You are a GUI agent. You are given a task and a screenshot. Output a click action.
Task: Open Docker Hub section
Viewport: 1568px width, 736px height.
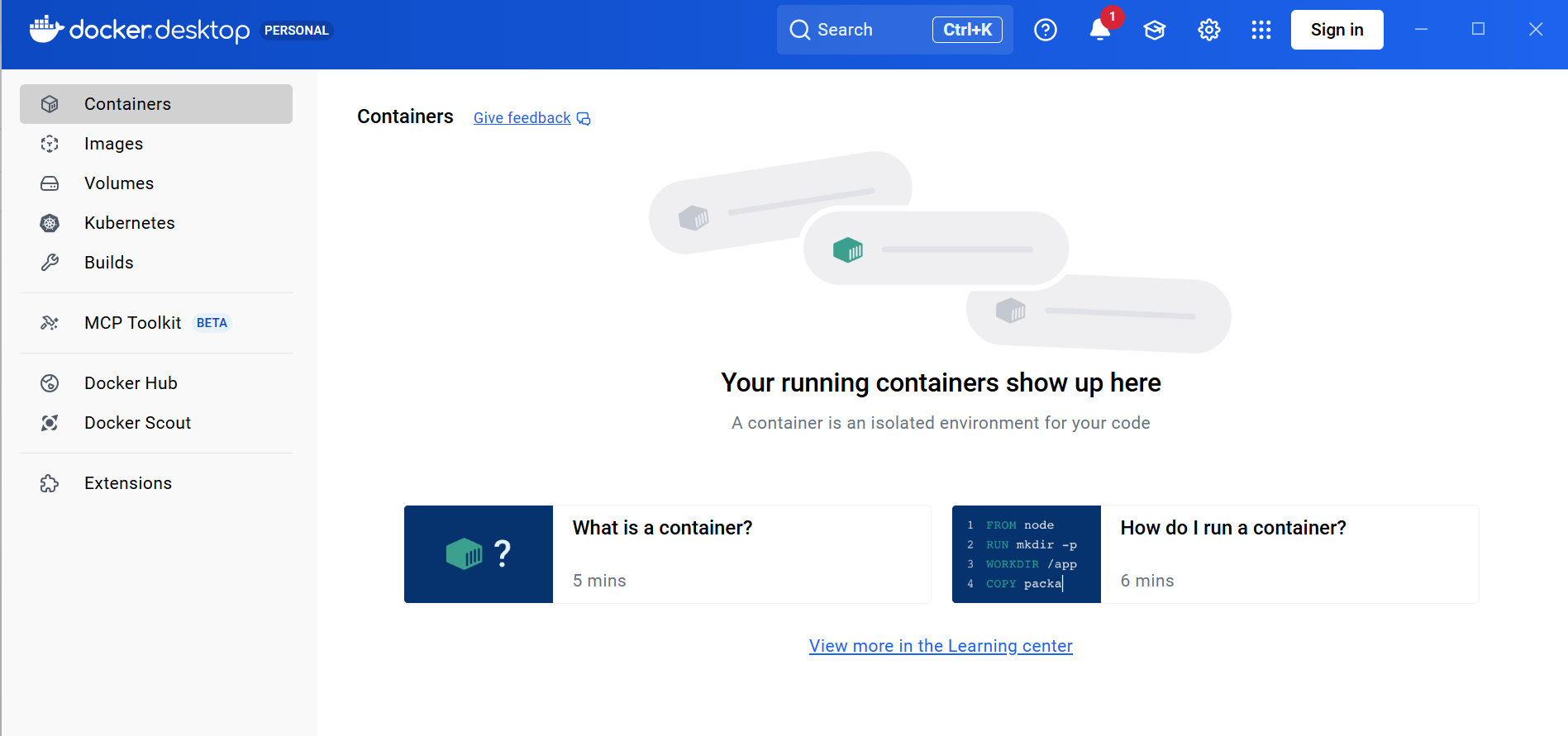[156, 383]
